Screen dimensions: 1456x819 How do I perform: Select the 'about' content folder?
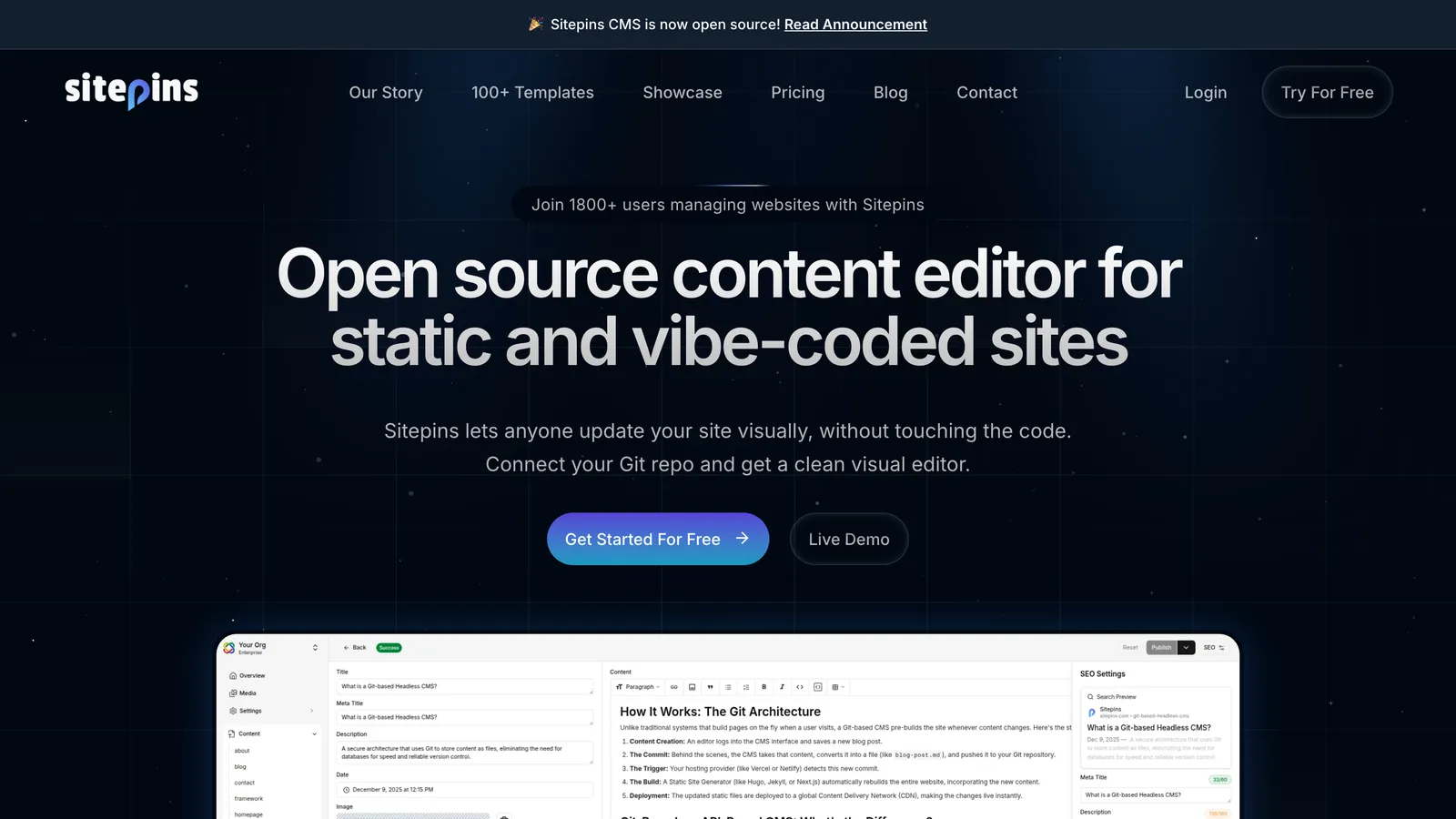pos(242,751)
